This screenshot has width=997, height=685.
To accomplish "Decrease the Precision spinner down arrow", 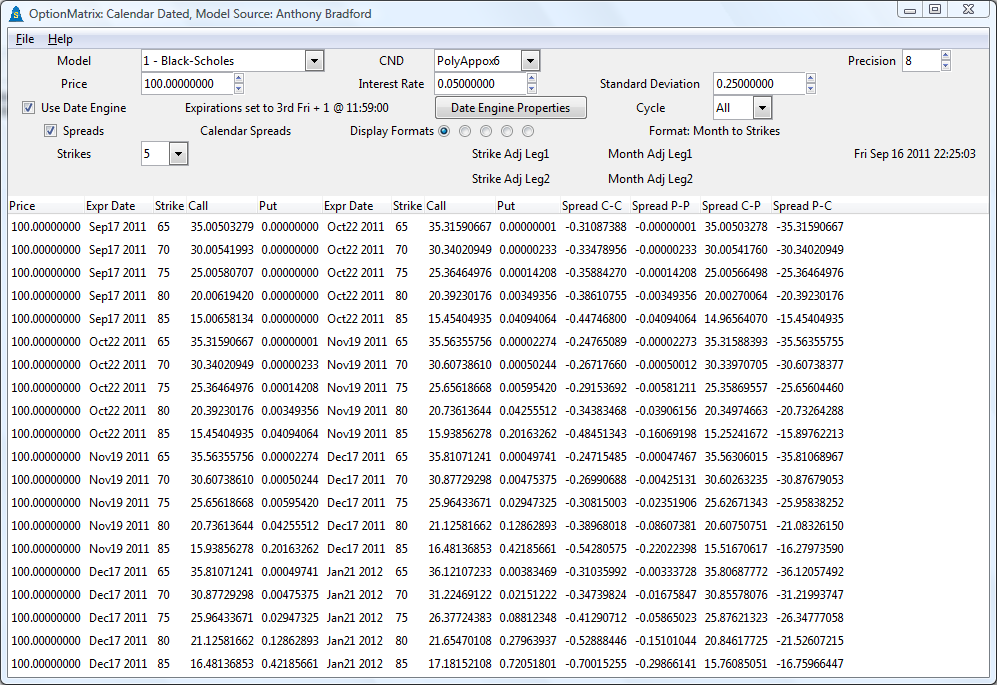I will point(945,67).
